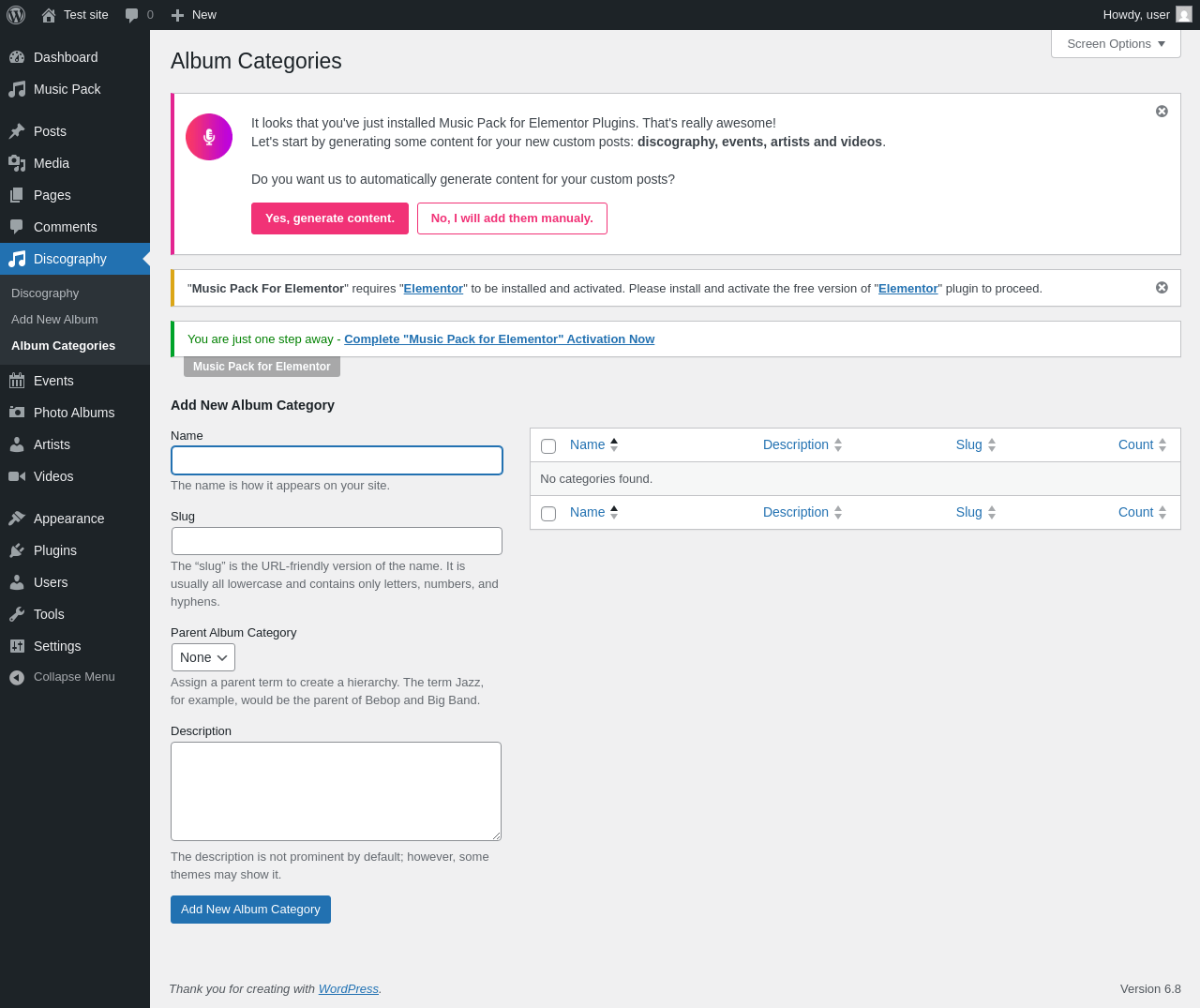Viewport: 1200px width, 1008px height.
Task: Click the Dashboard gauge icon
Action: [17, 57]
